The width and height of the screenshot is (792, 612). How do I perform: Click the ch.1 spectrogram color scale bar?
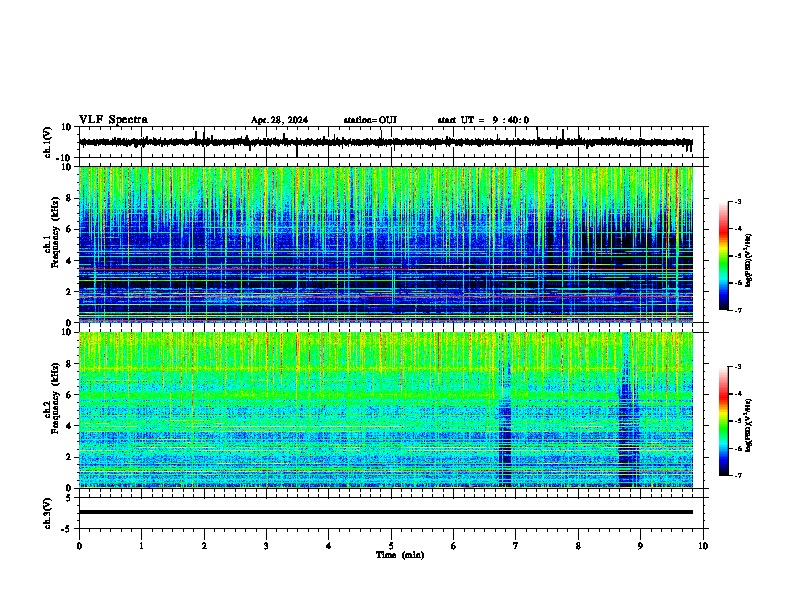tap(724, 256)
